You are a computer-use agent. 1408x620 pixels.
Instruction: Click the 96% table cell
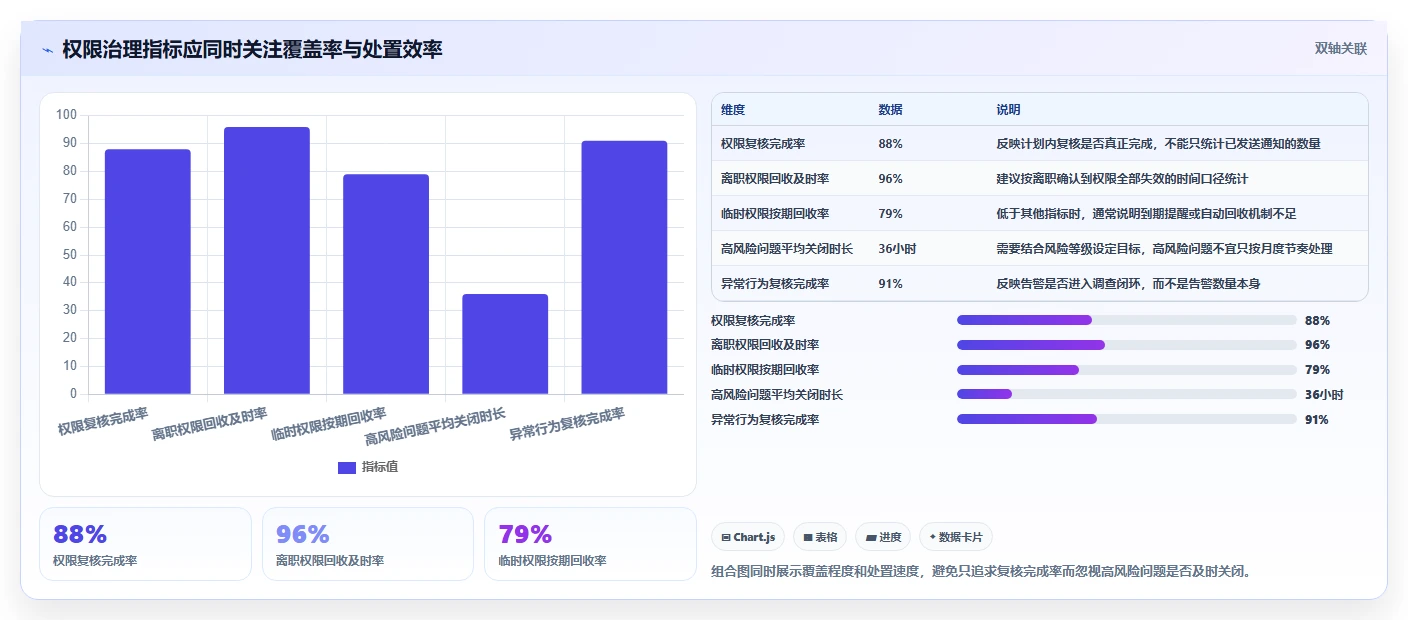coord(890,179)
